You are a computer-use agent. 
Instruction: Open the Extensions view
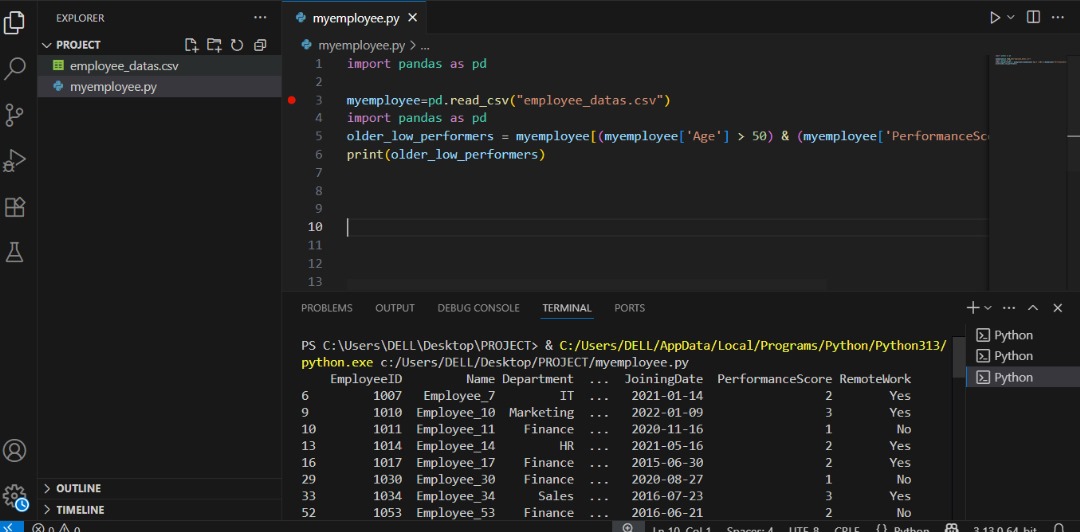coord(15,206)
